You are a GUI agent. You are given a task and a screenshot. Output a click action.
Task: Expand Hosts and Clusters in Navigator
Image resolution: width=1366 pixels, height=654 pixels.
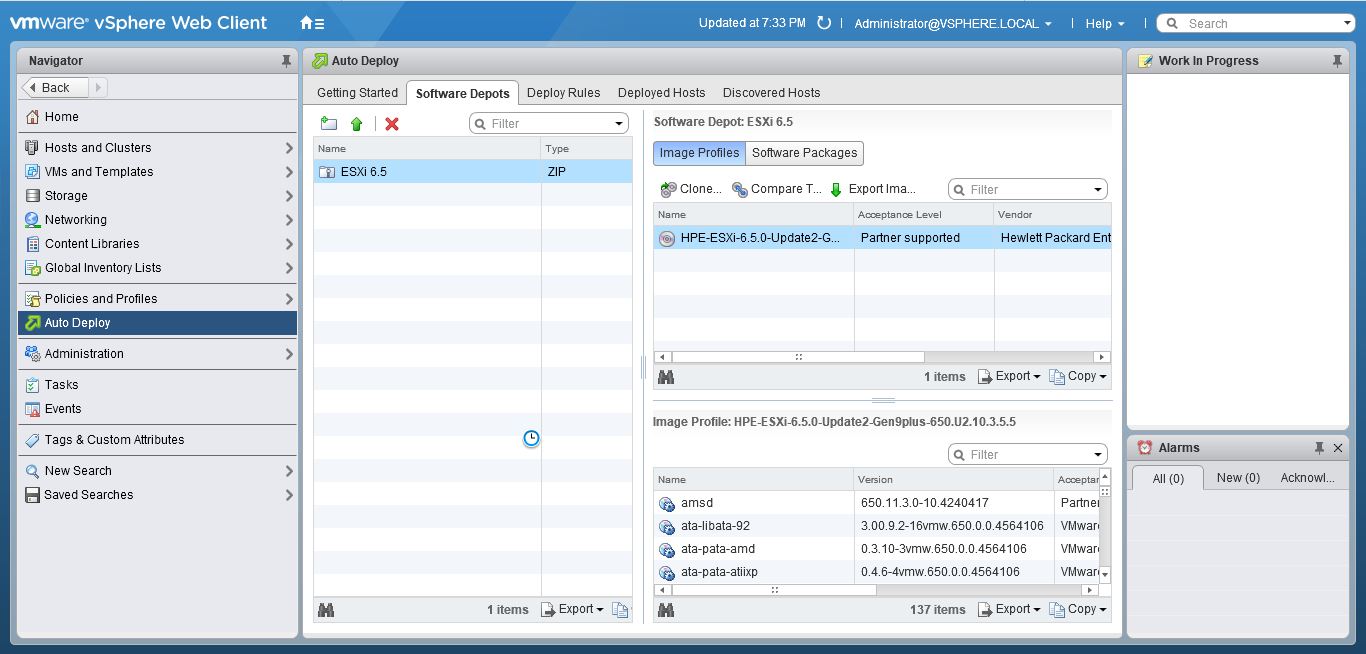(x=289, y=148)
